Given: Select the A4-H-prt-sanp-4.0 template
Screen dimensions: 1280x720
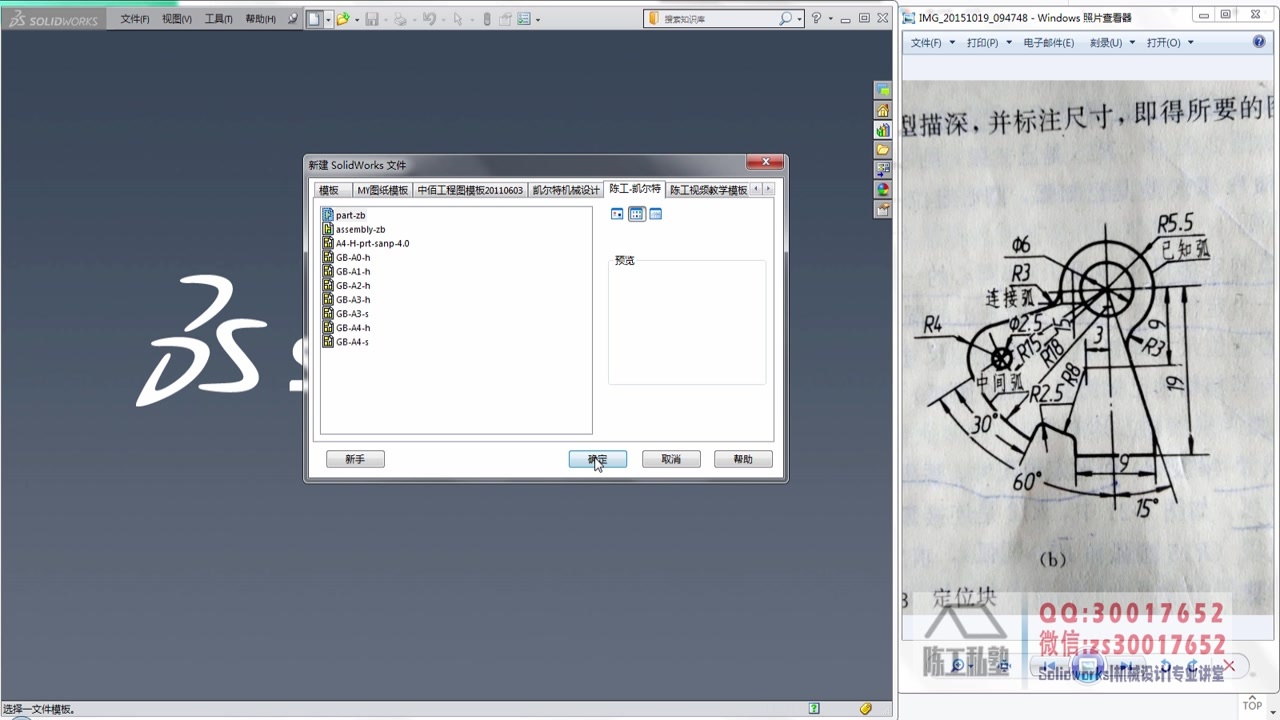Looking at the screenshot, I should [x=366, y=243].
